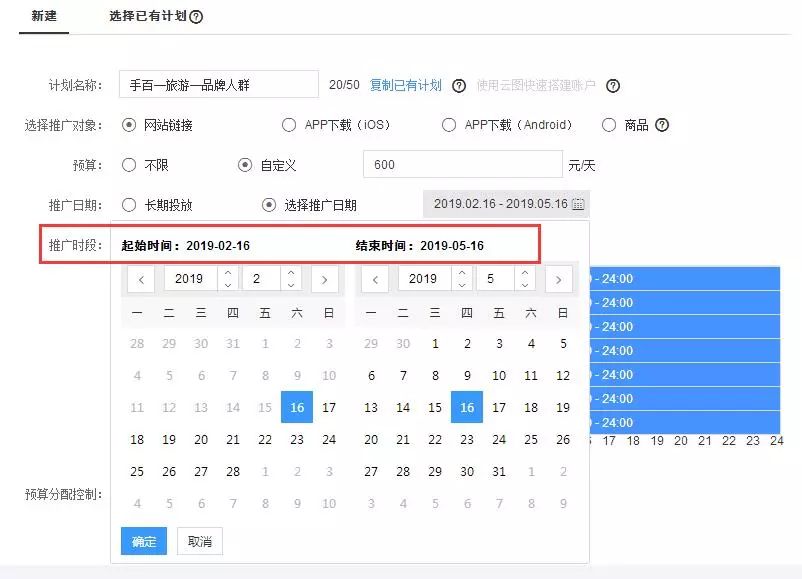This screenshot has height=579, width=802.
Task: Click left calendar year field 2019
Action: coord(191,279)
